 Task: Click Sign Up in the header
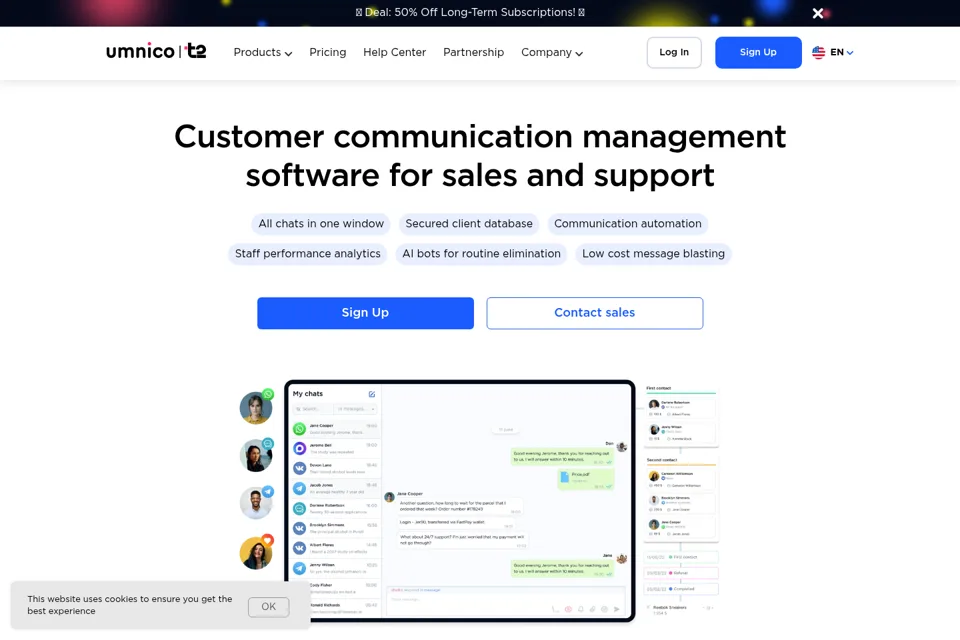758,53
